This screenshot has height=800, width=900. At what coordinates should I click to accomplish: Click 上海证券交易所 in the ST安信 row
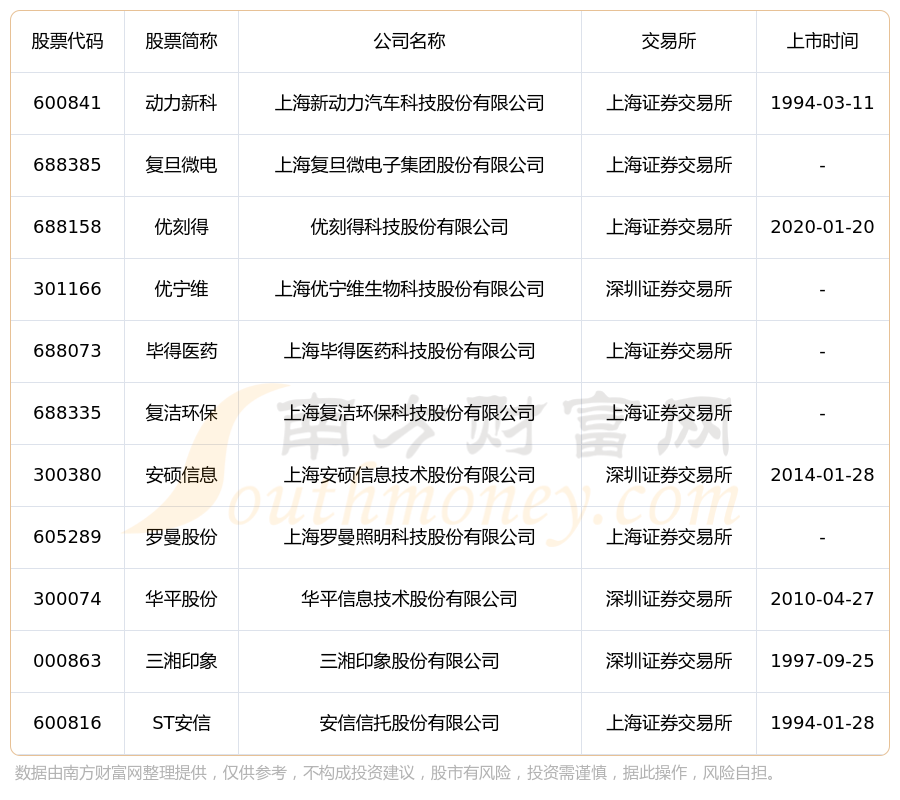coord(669,723)
